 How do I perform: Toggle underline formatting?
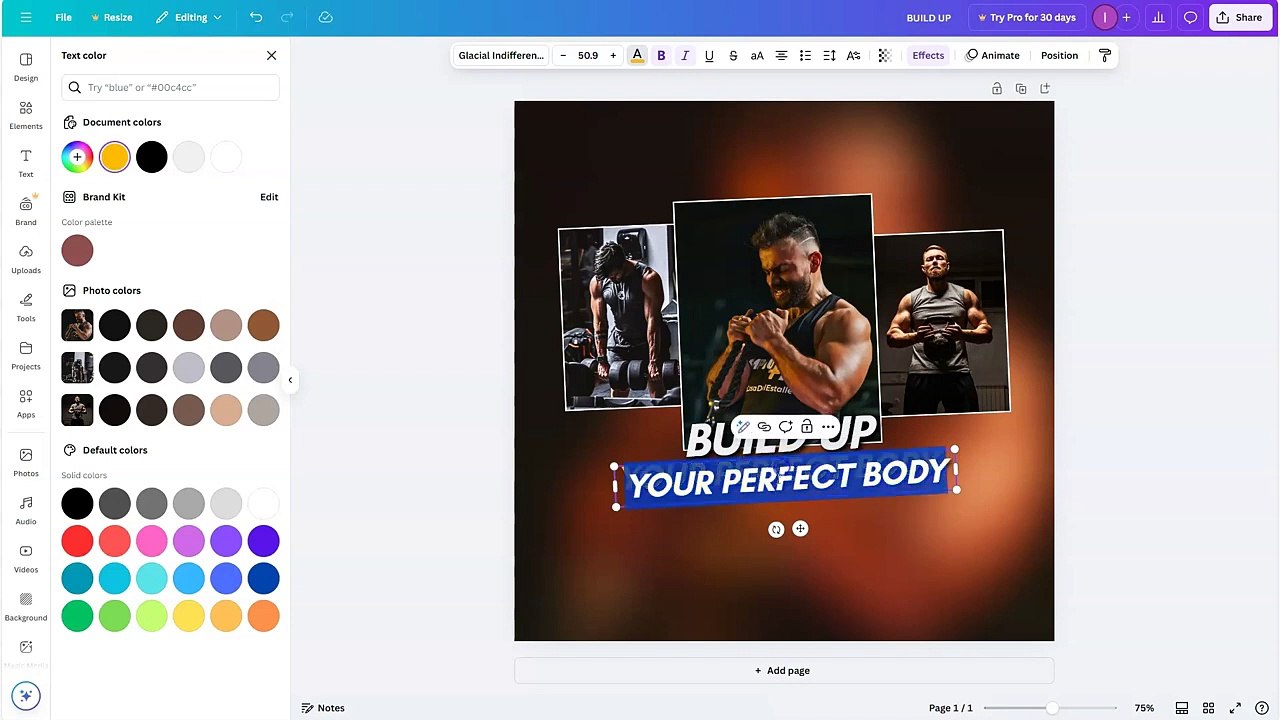click(709, 55)
